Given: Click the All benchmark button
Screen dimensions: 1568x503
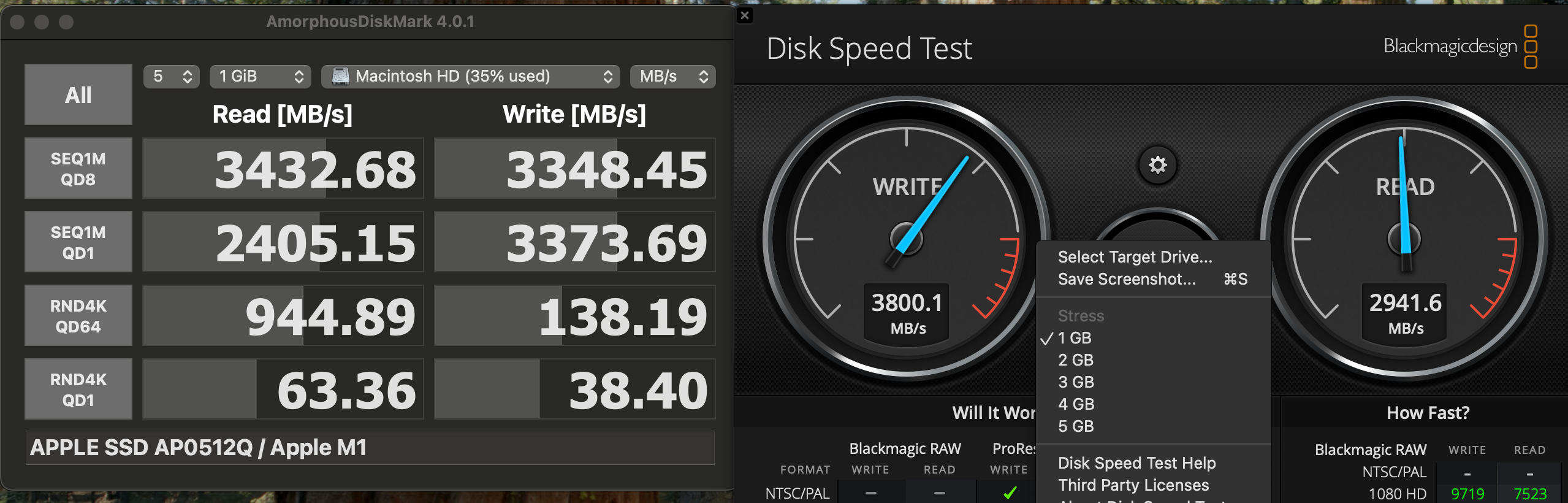Looking at the screenshot, I should [78, 95].
